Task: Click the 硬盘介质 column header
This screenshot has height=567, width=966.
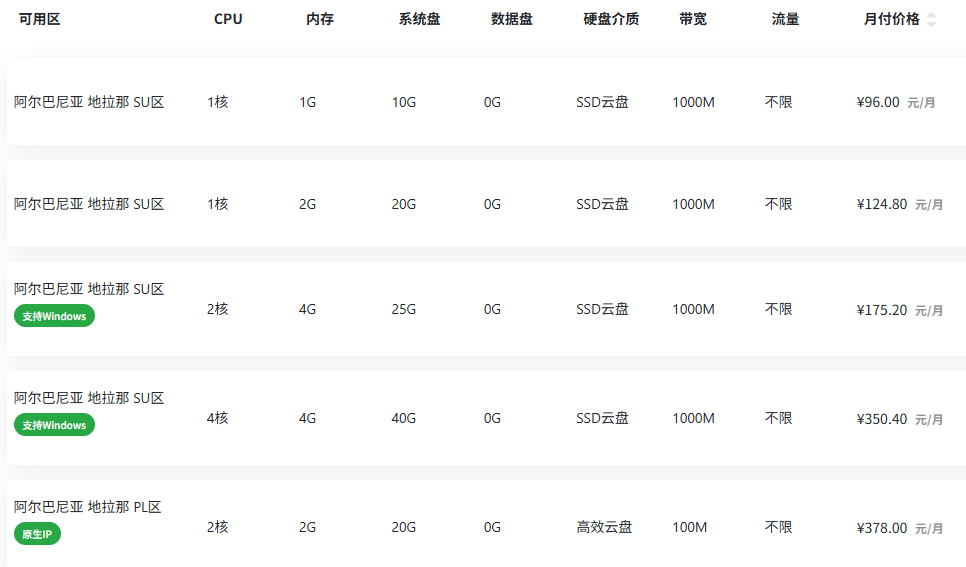Action: point(611,19)
